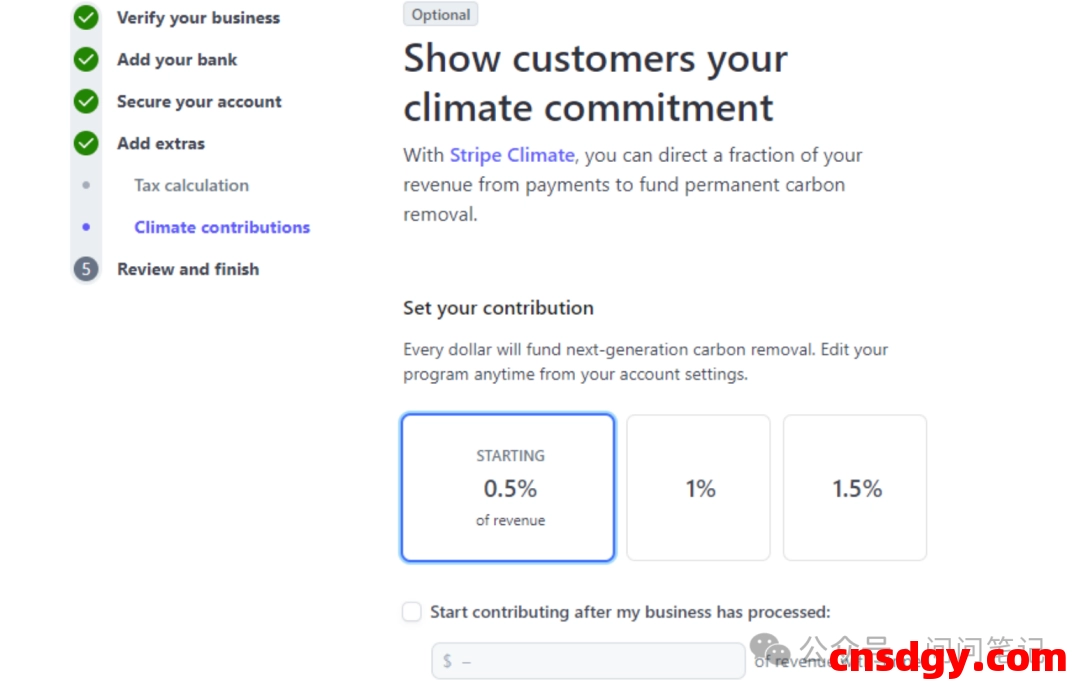Go to the Add your bank step
Viewport: 1080px width, 694px height.
[177, 59]
